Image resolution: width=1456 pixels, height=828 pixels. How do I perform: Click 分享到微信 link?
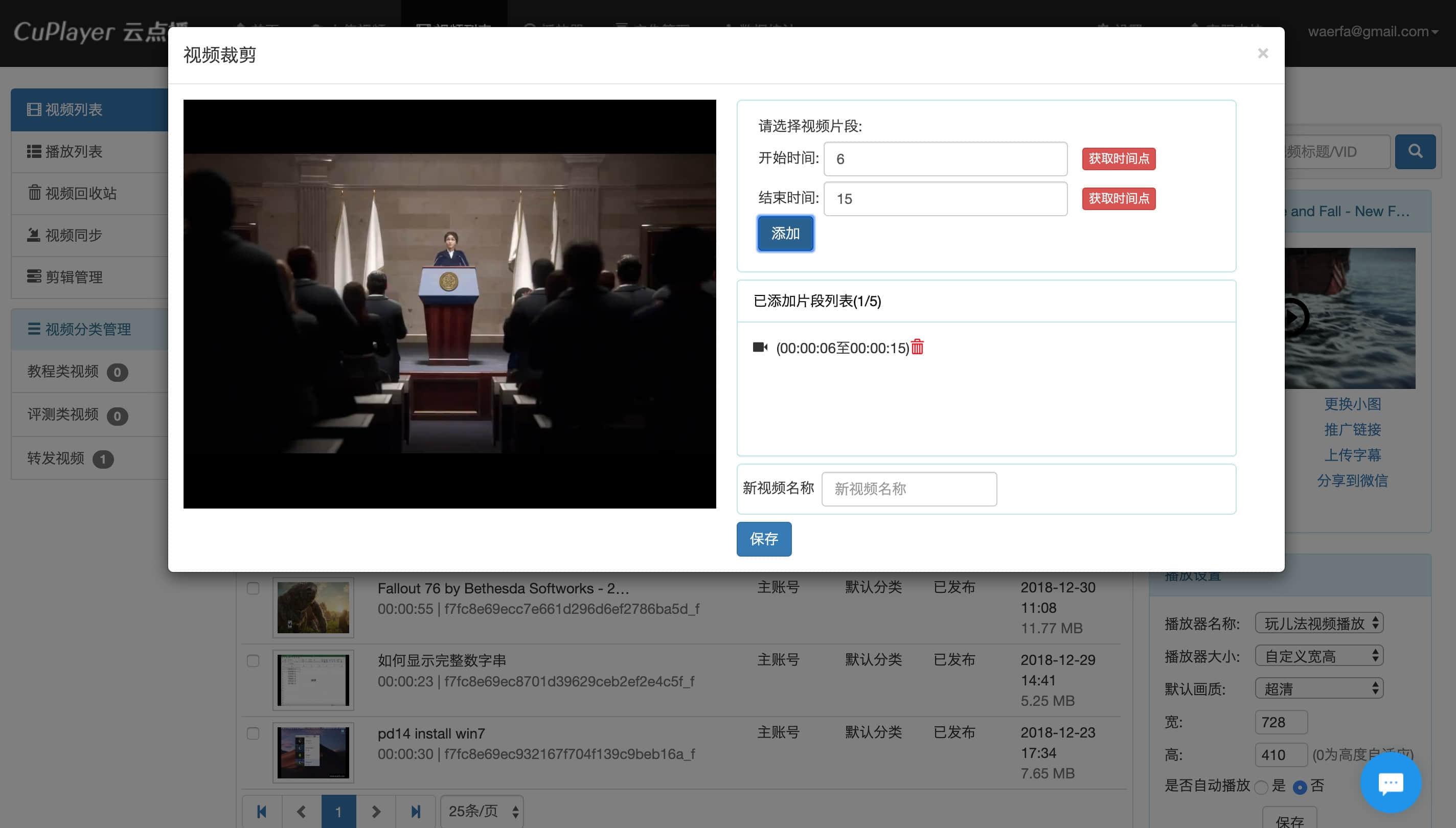[1353, 480]
